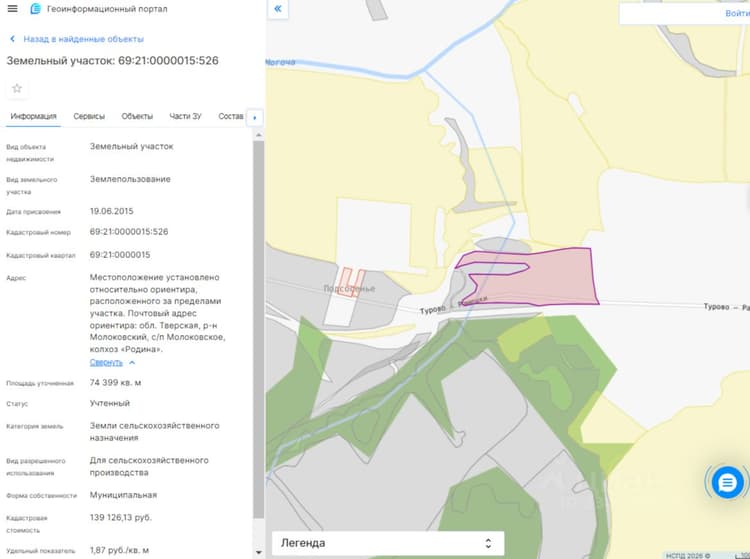Open the Состав tab

231,116
